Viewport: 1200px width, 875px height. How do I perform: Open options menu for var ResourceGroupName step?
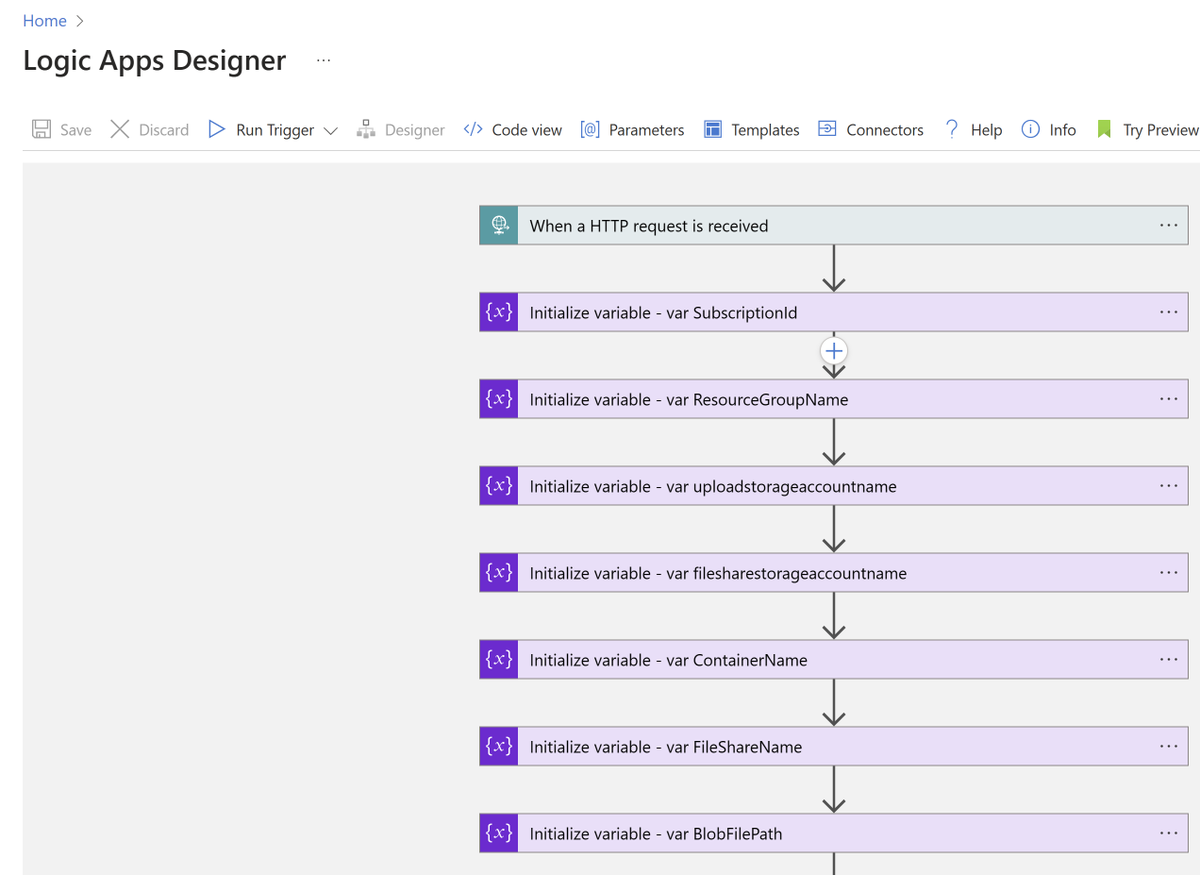pyautogui.click(x=1168, y=399)
